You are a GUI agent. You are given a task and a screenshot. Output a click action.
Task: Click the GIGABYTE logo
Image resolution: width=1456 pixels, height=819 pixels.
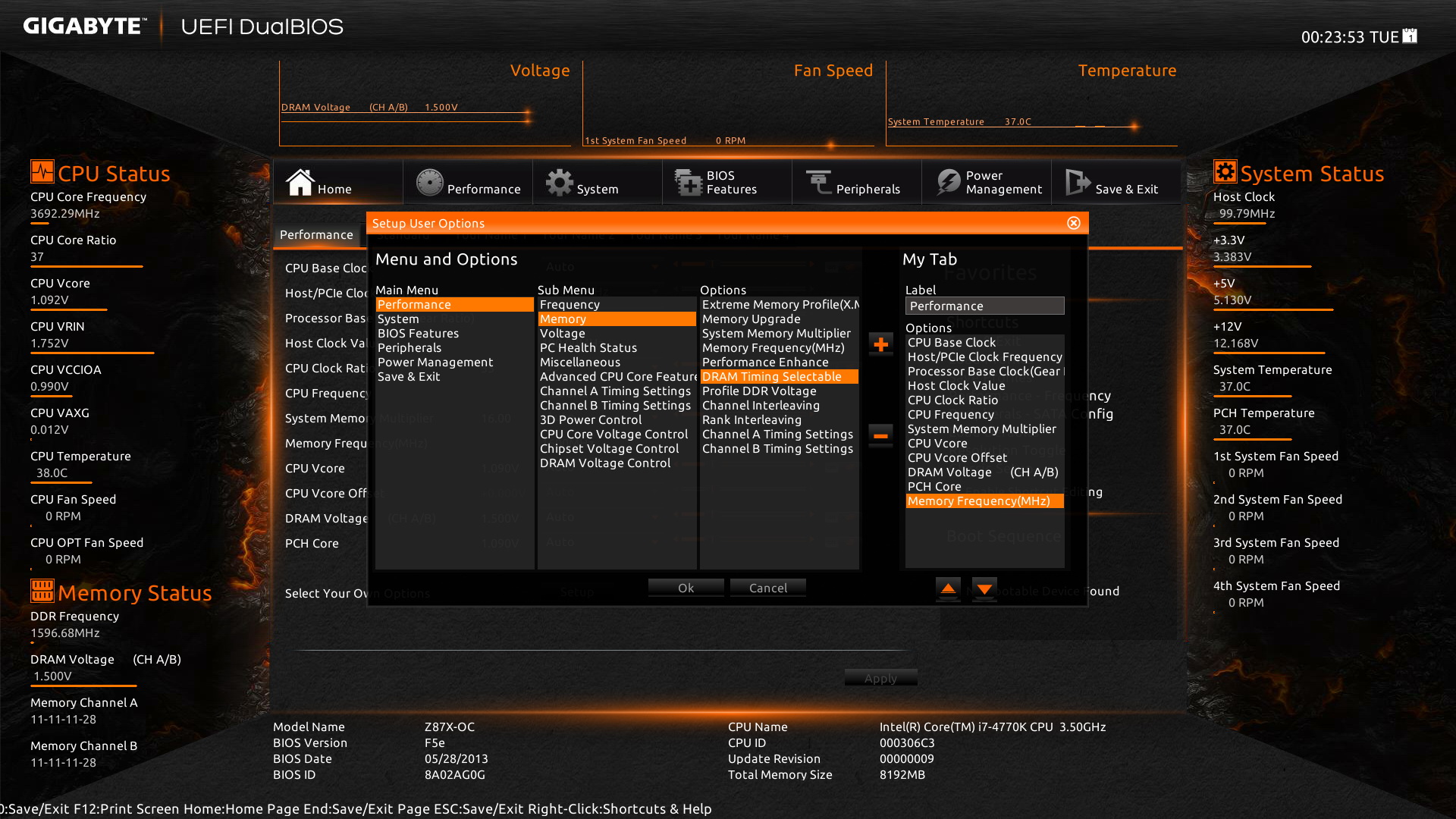[x=83, y=27]
